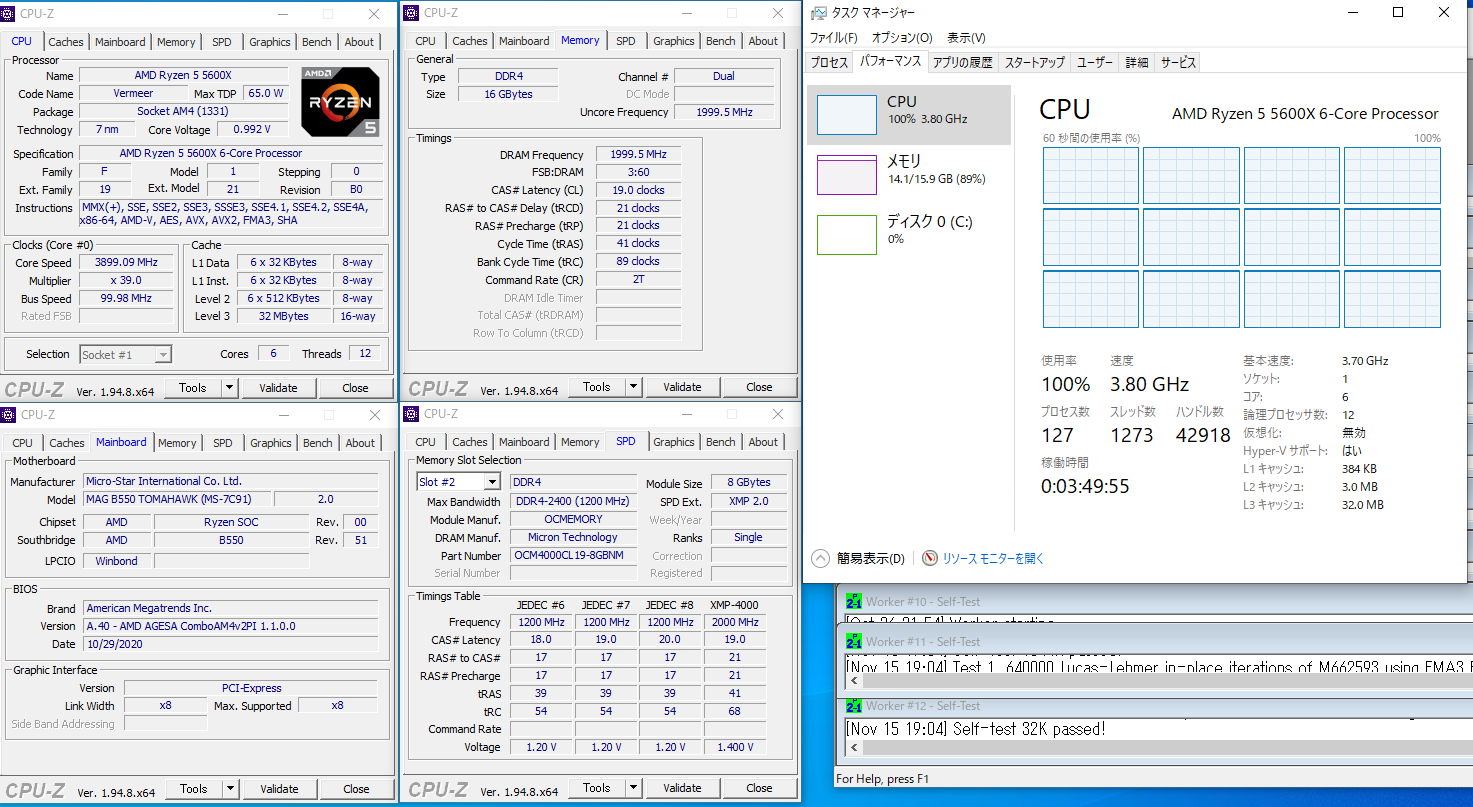Switch to the 詳細 tab in Task Manager
Viewport: 1473px width, 807px height.
pyautogui.click(x=1137, y=62)
